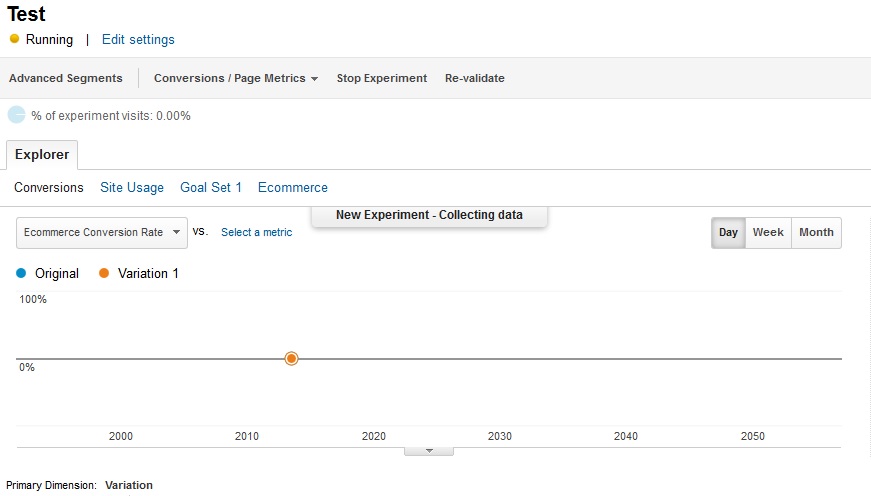Click the Original blue legend dot
The width and height of the screenshot is (871, 496).
(x=21, y=273)
